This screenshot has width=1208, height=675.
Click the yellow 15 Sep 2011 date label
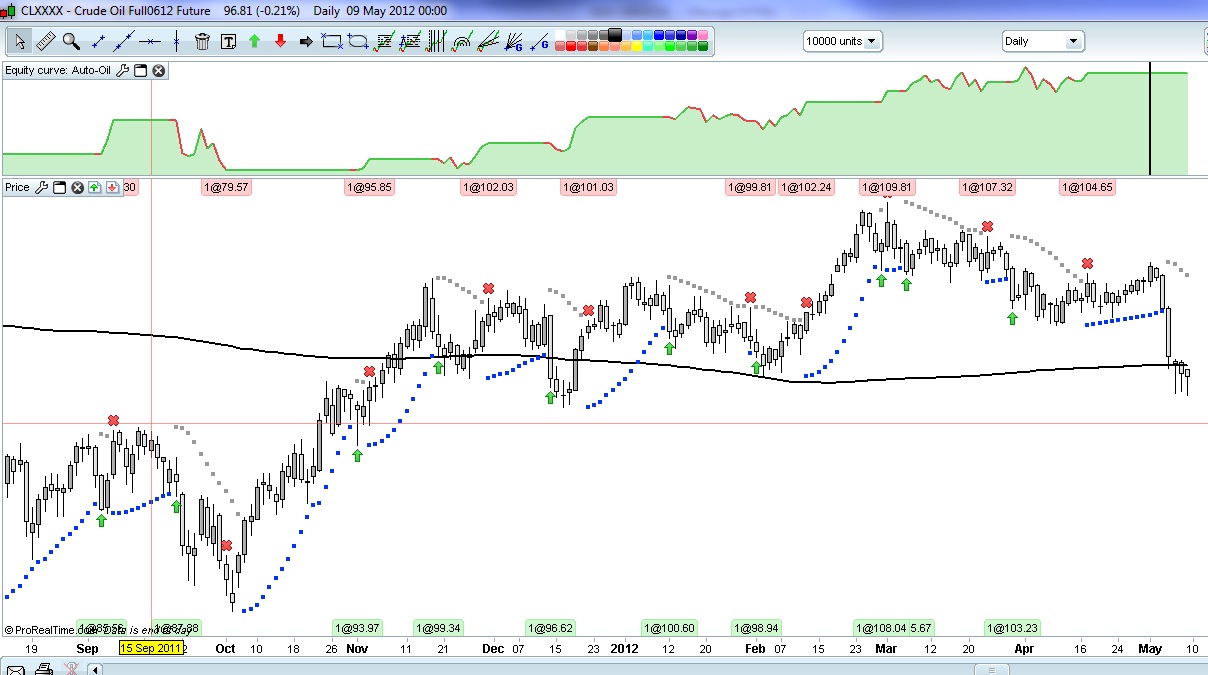(151, 648)
